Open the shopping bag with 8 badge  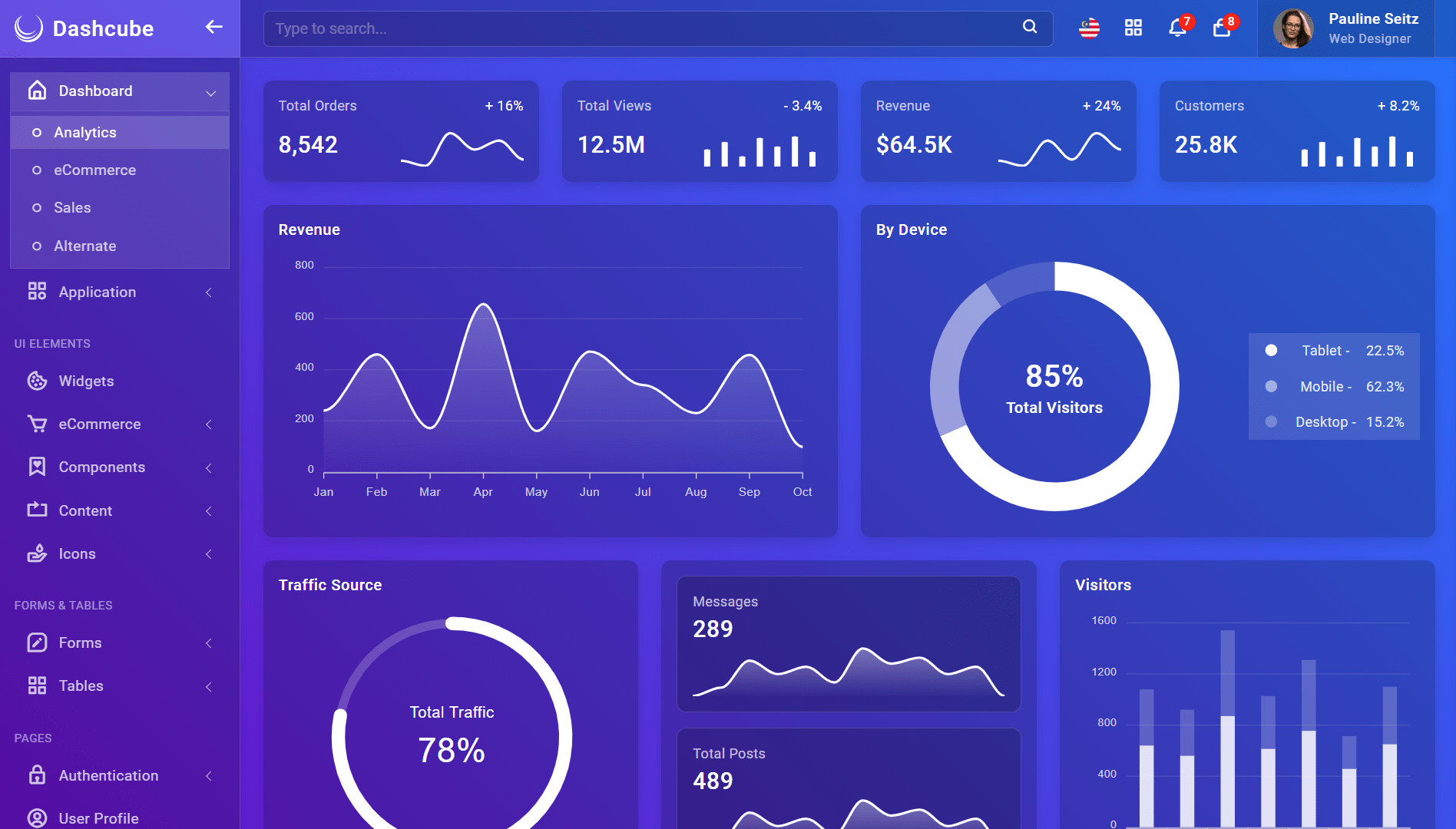pos(1223,28)
